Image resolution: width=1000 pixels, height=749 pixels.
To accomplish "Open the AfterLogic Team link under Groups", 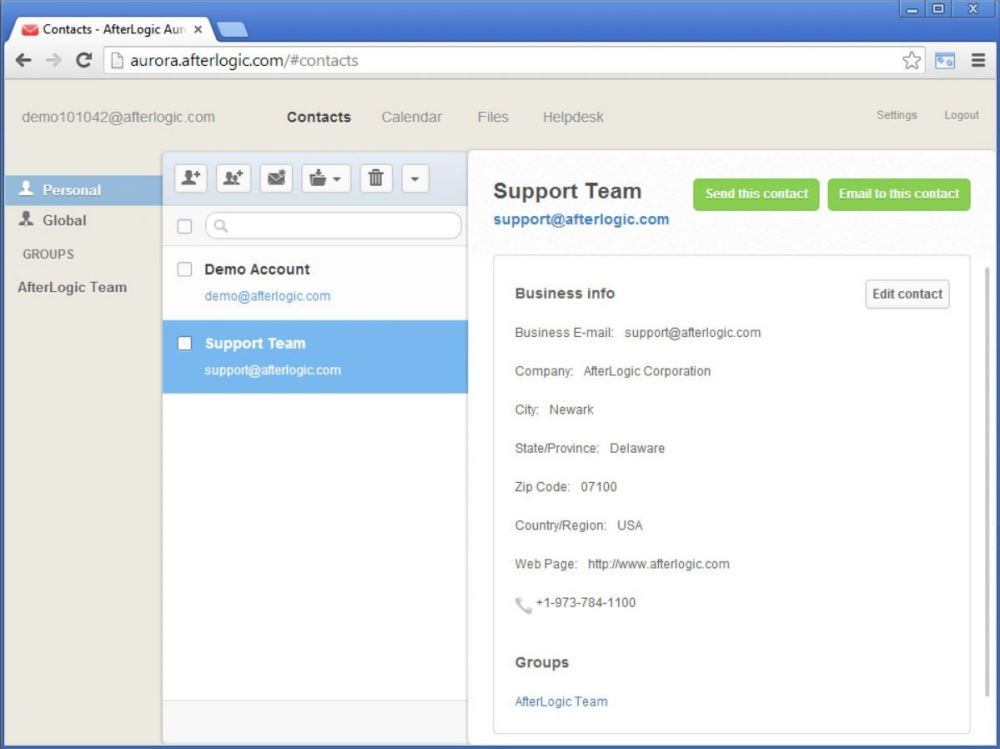I will (561, 701).
